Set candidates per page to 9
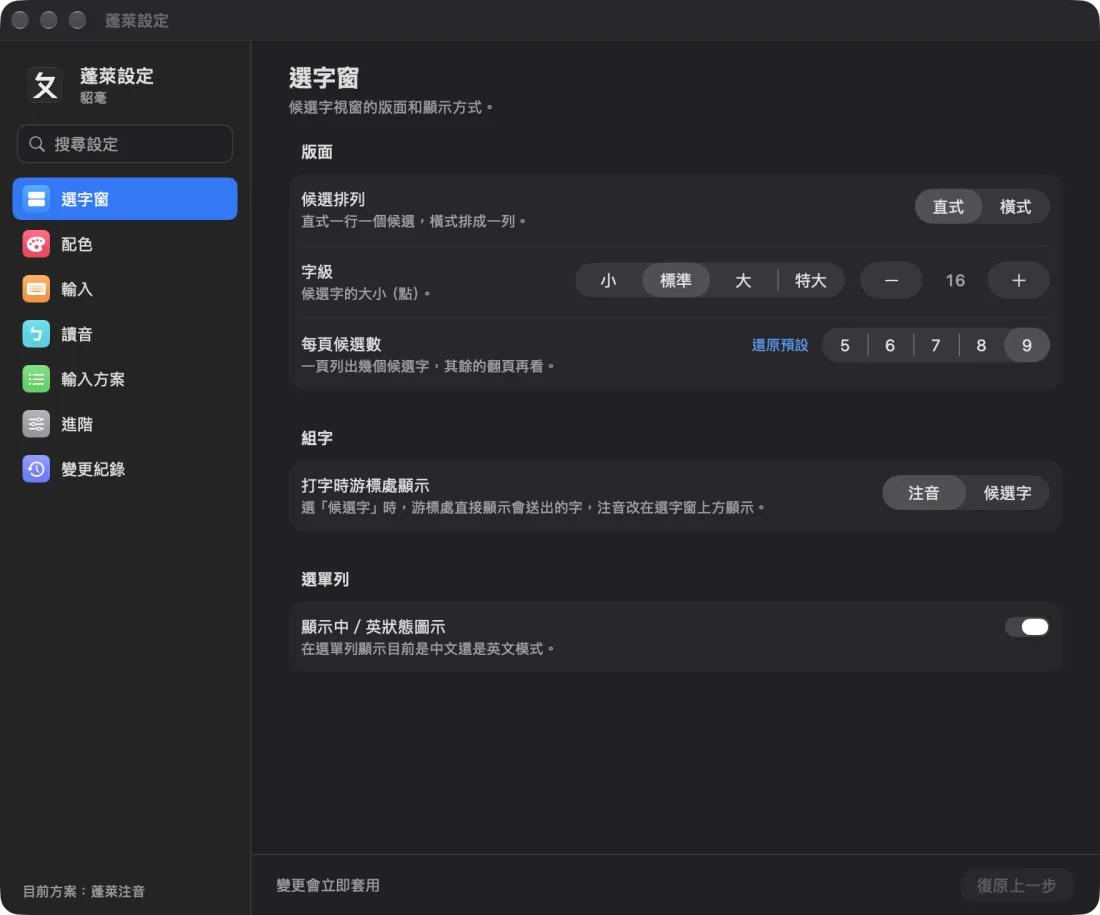Image resolution: width=1100 pixels, height=915 pixels. click(x=1026, y=345)
